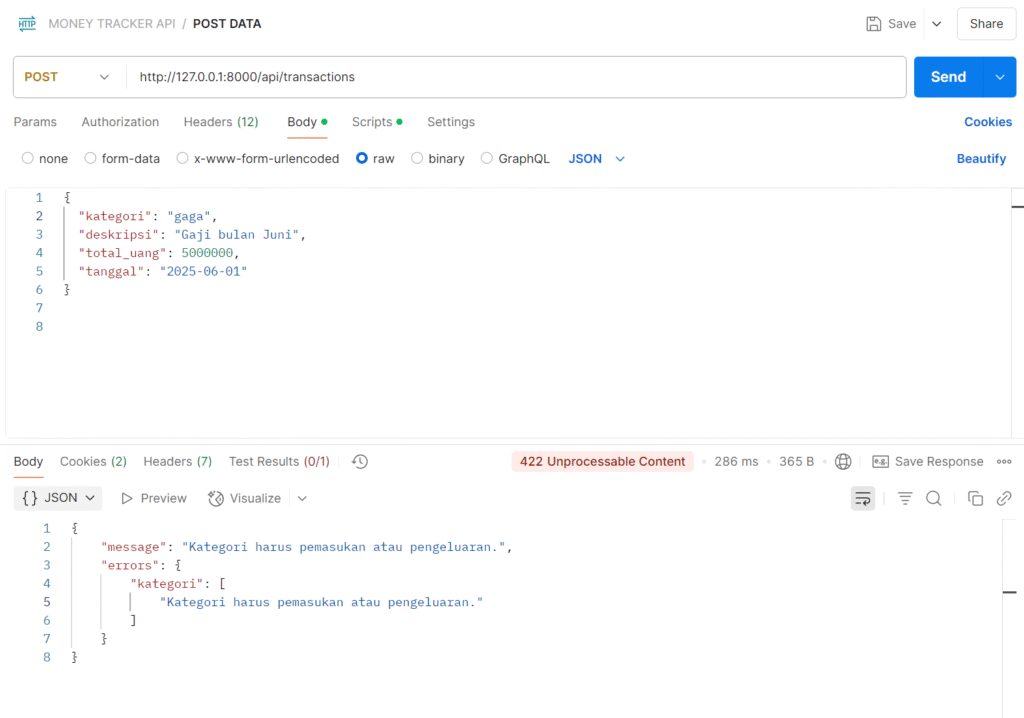Viewport: 1024px width, 718px height.
Task: Click the search magnifier icon in response
Action: click(933, 498)
